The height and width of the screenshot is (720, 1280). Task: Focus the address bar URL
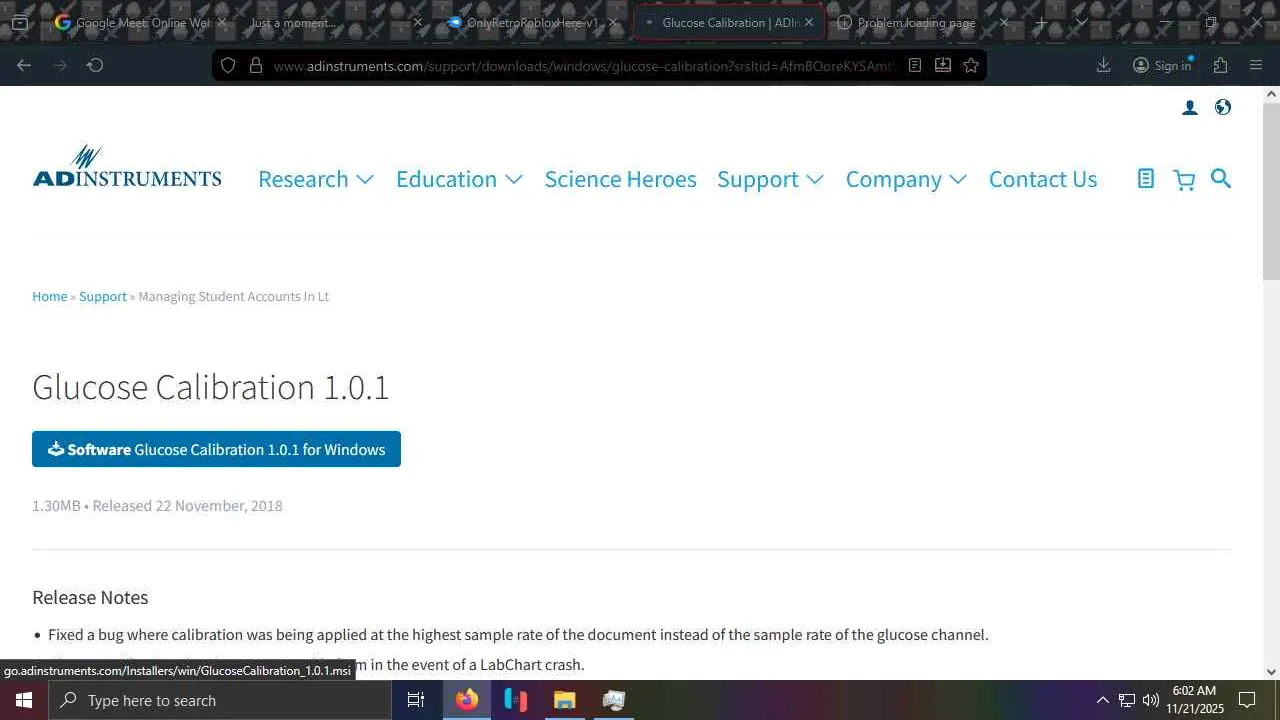coord(583,66)
